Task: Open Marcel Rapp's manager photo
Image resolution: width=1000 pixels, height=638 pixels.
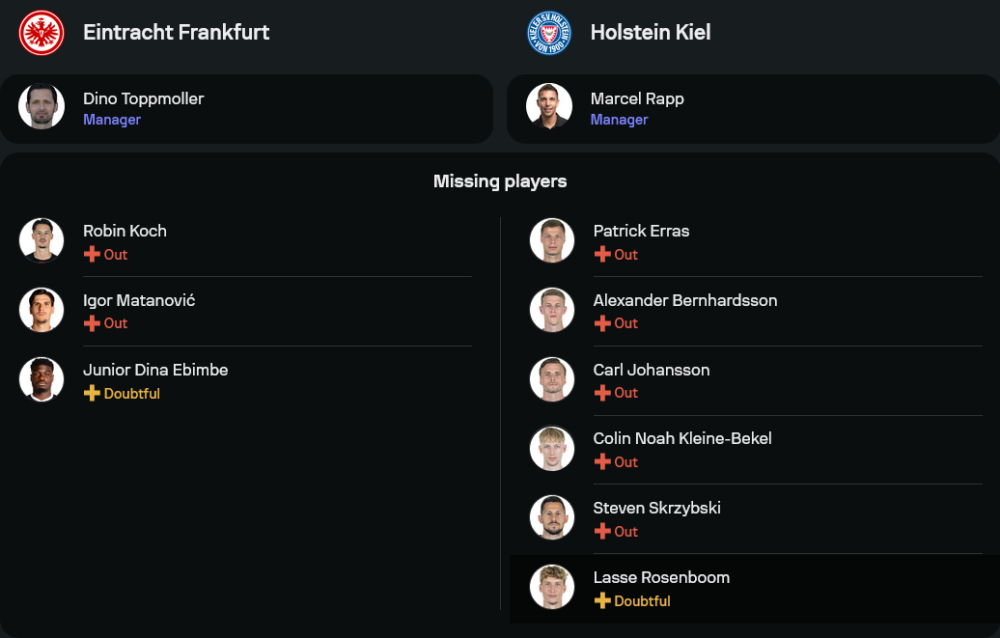Action: 549,107
